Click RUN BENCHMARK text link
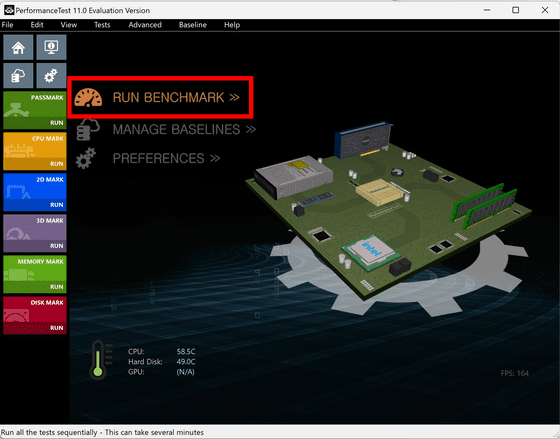The image size is (560, 439). click(176, 98)
